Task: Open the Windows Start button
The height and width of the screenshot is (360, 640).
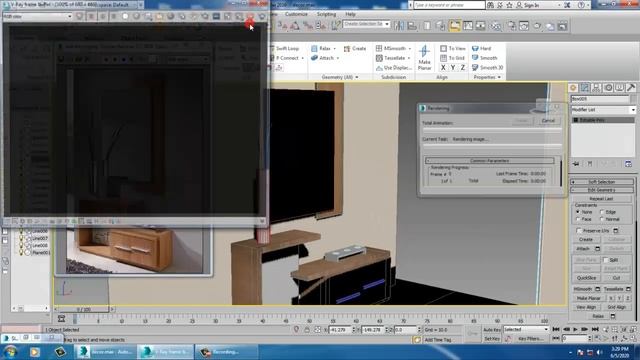Action: pyautogui.click(x=11, y=352)
